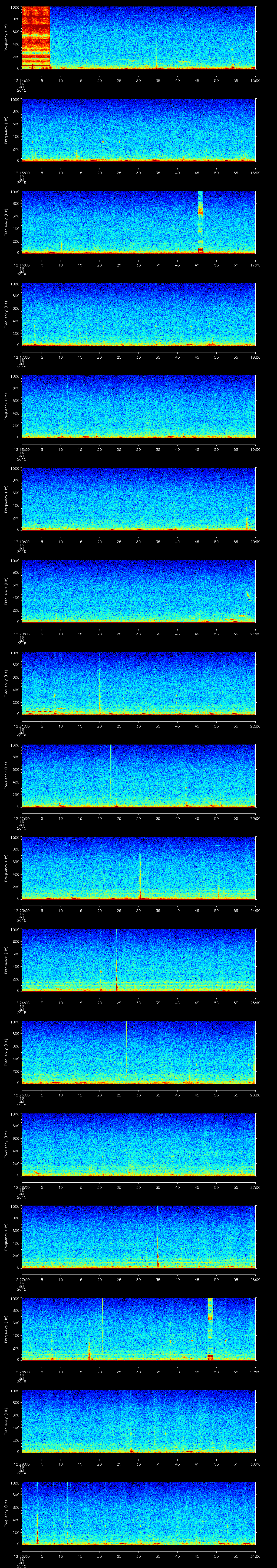
Task: Open the spectrogram panel starting at 12:24:00
Action: [138, 960]
